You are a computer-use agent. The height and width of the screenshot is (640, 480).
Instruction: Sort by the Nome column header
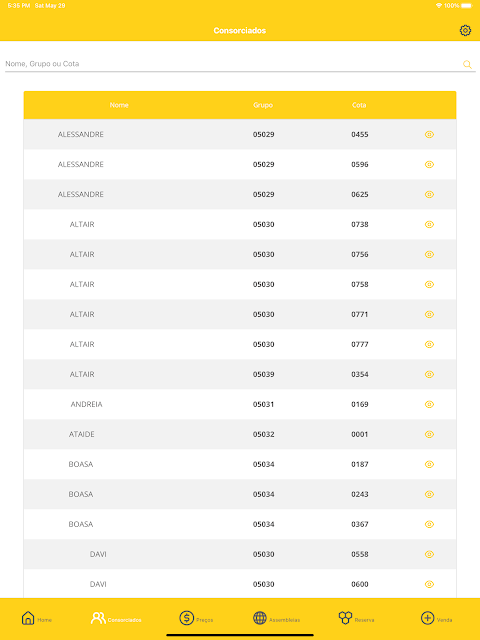[119, 105]
